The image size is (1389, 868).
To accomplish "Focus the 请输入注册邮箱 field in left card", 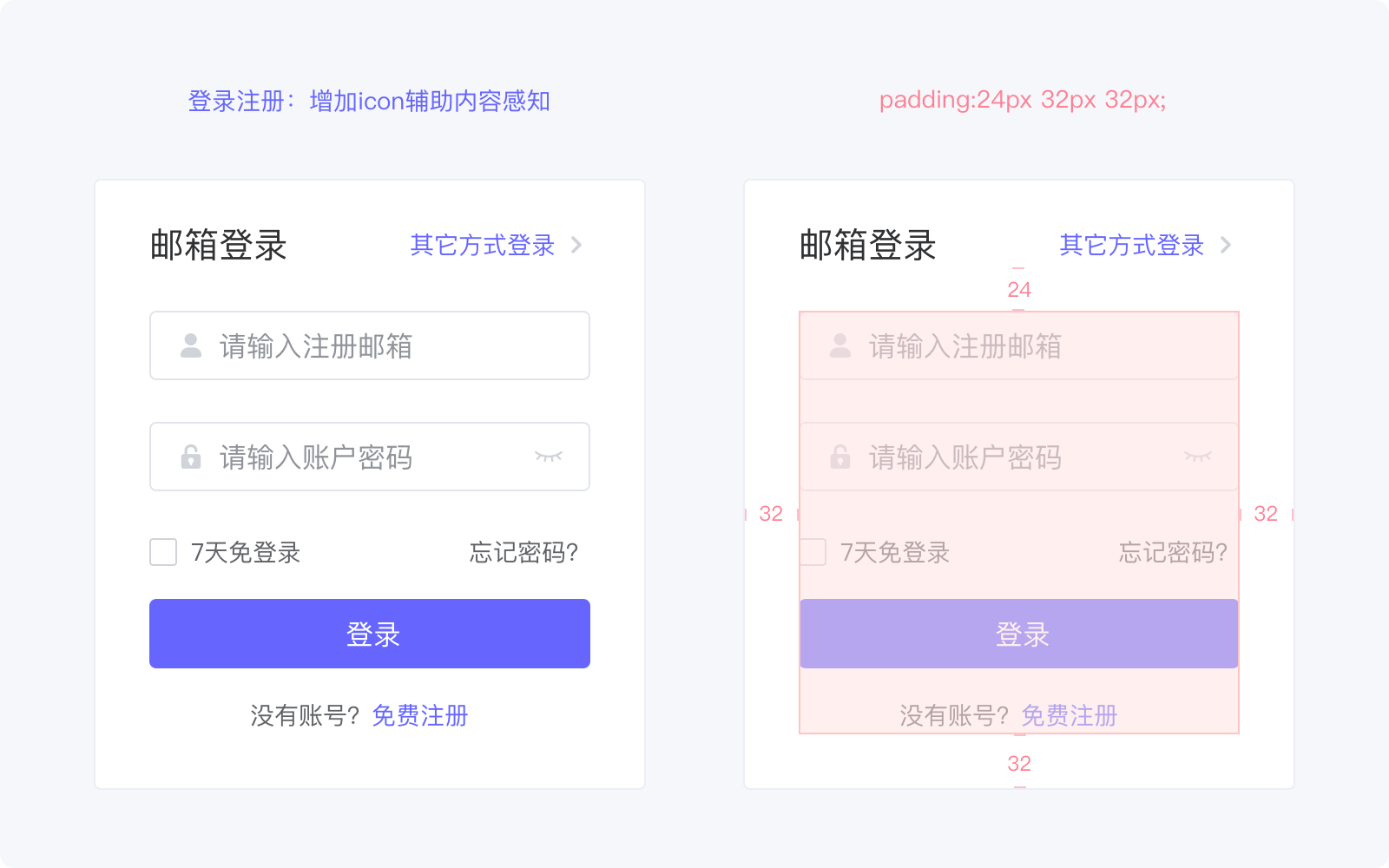I will [x=370, y=345].
